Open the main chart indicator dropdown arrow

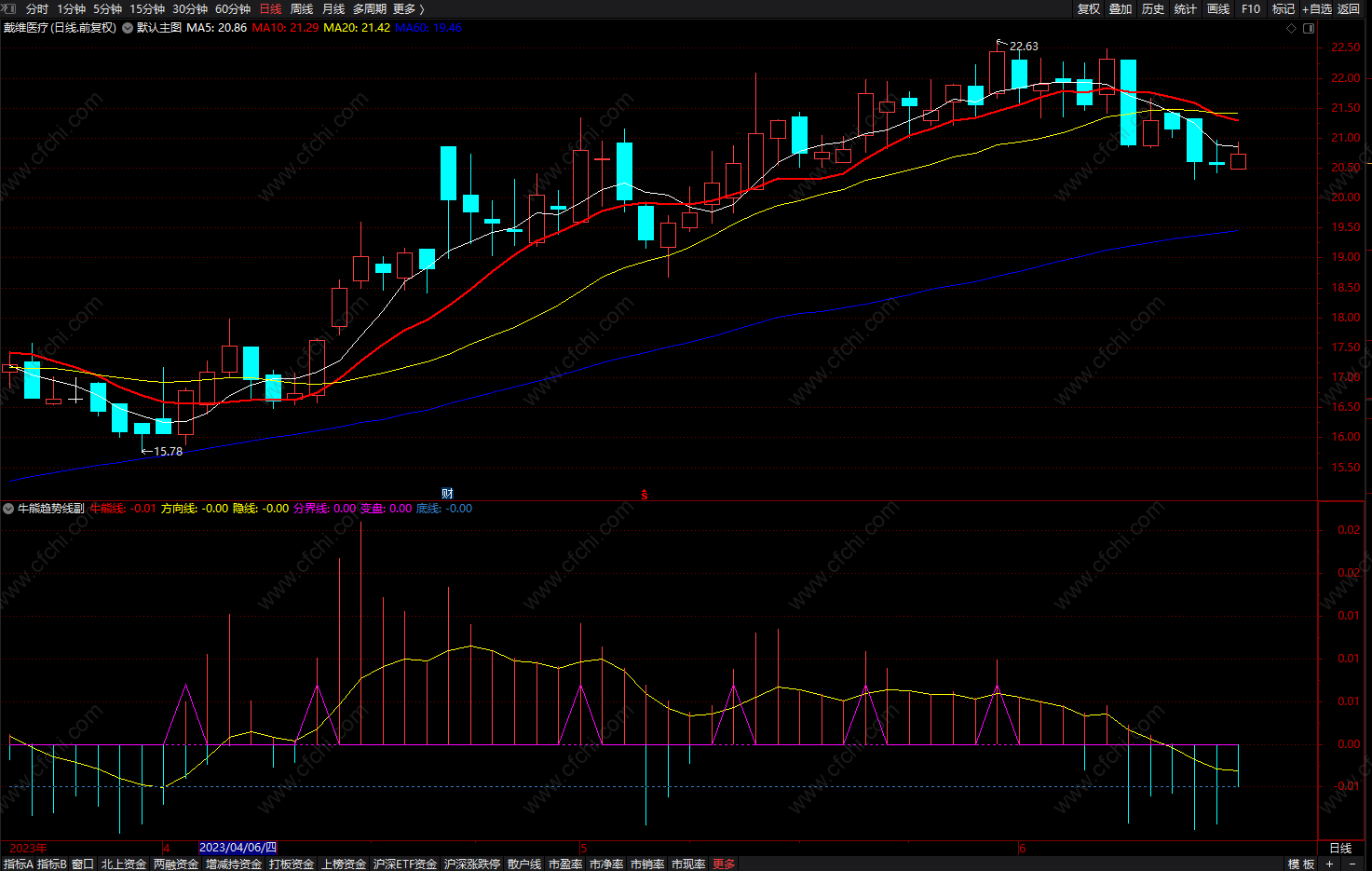click(x=128, y=28)
